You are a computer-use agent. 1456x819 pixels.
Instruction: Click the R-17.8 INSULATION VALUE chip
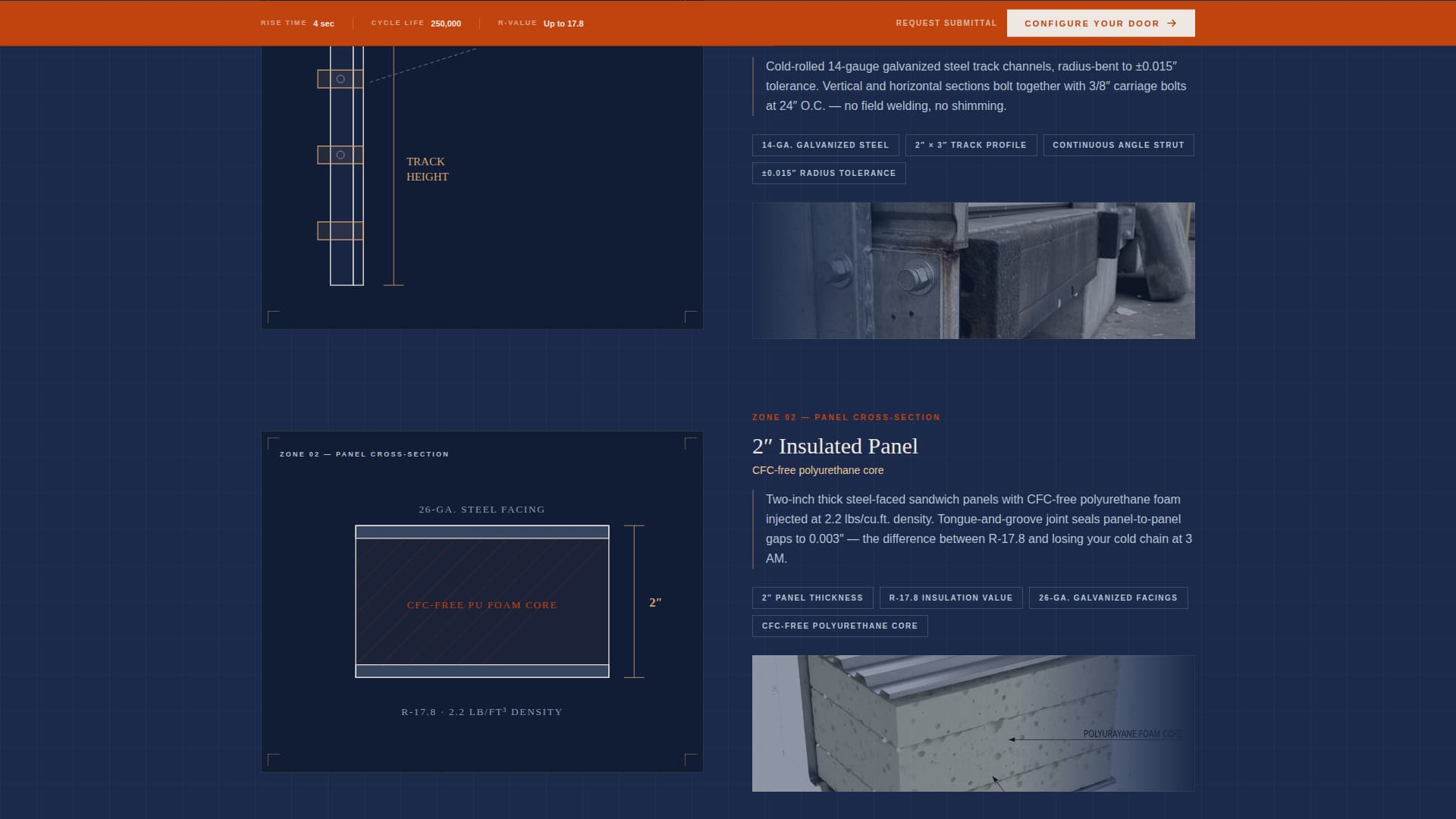tap(951, 598)
